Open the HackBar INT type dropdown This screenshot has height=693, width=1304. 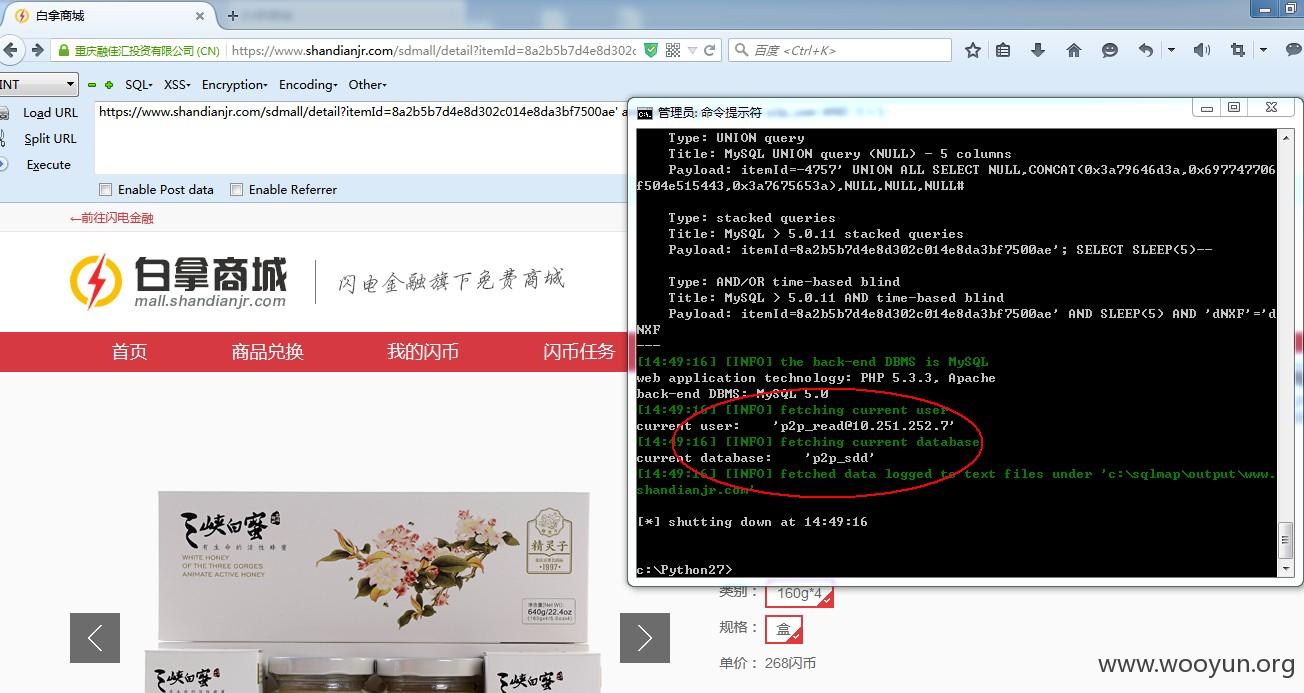38,85
